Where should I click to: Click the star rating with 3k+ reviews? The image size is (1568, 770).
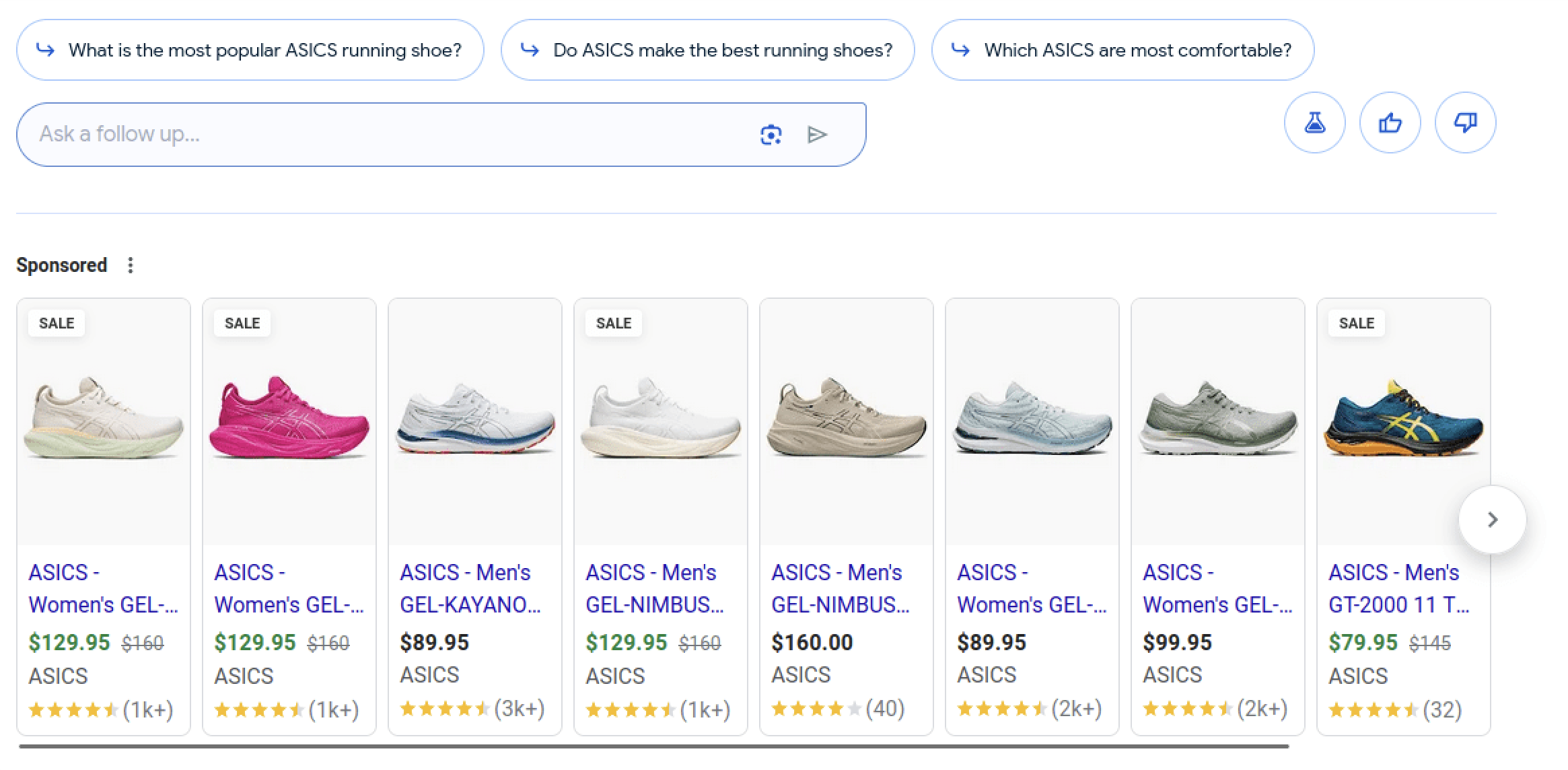click(x=471, y=707)
